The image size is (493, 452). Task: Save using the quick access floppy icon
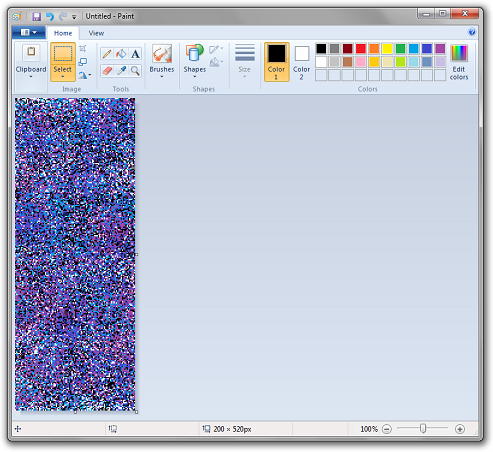pos(36,16)
